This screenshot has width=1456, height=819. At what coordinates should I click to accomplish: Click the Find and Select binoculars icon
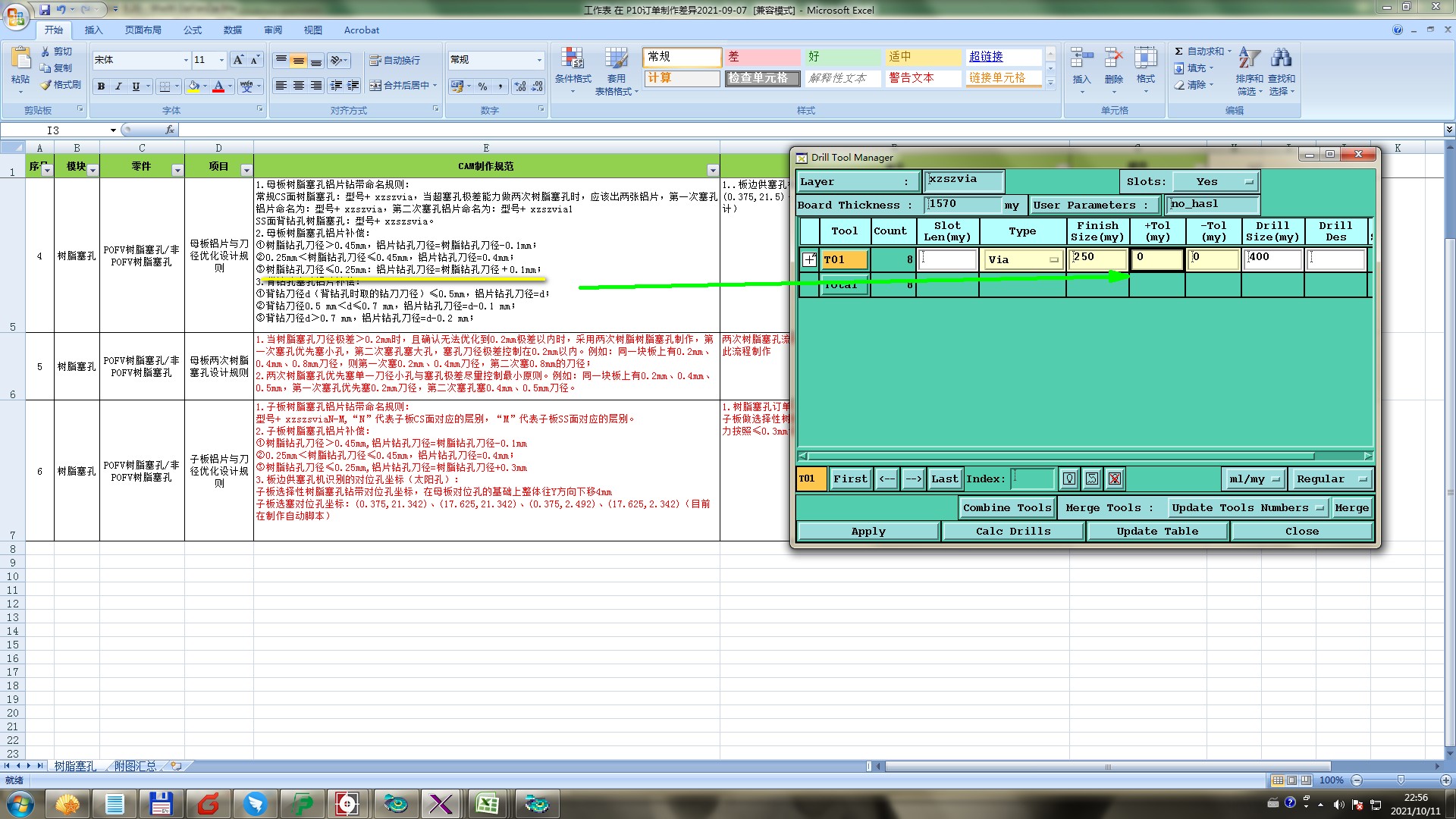(1281, 58)
